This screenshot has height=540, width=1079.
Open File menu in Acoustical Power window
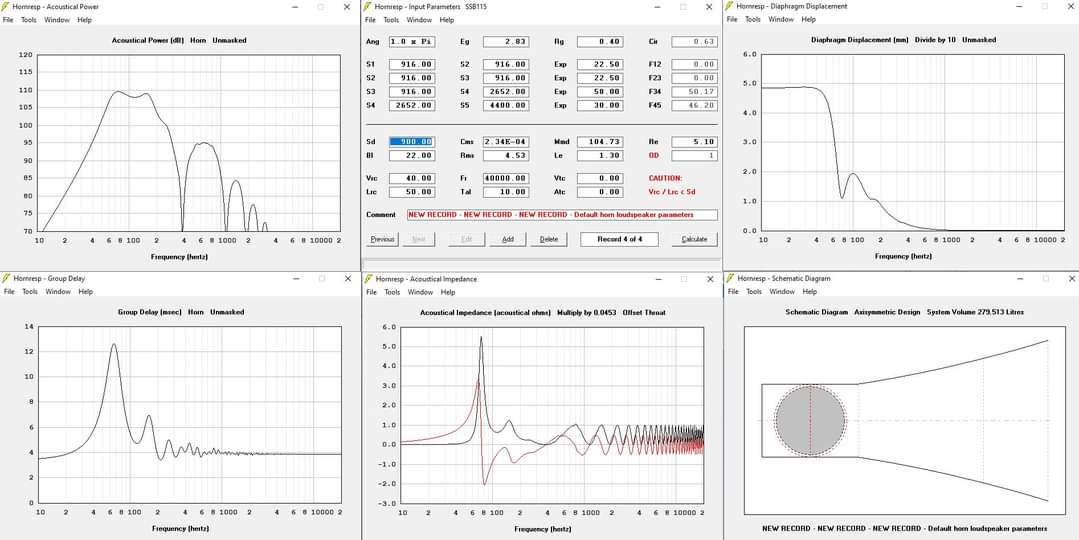(x=8, y=20)
